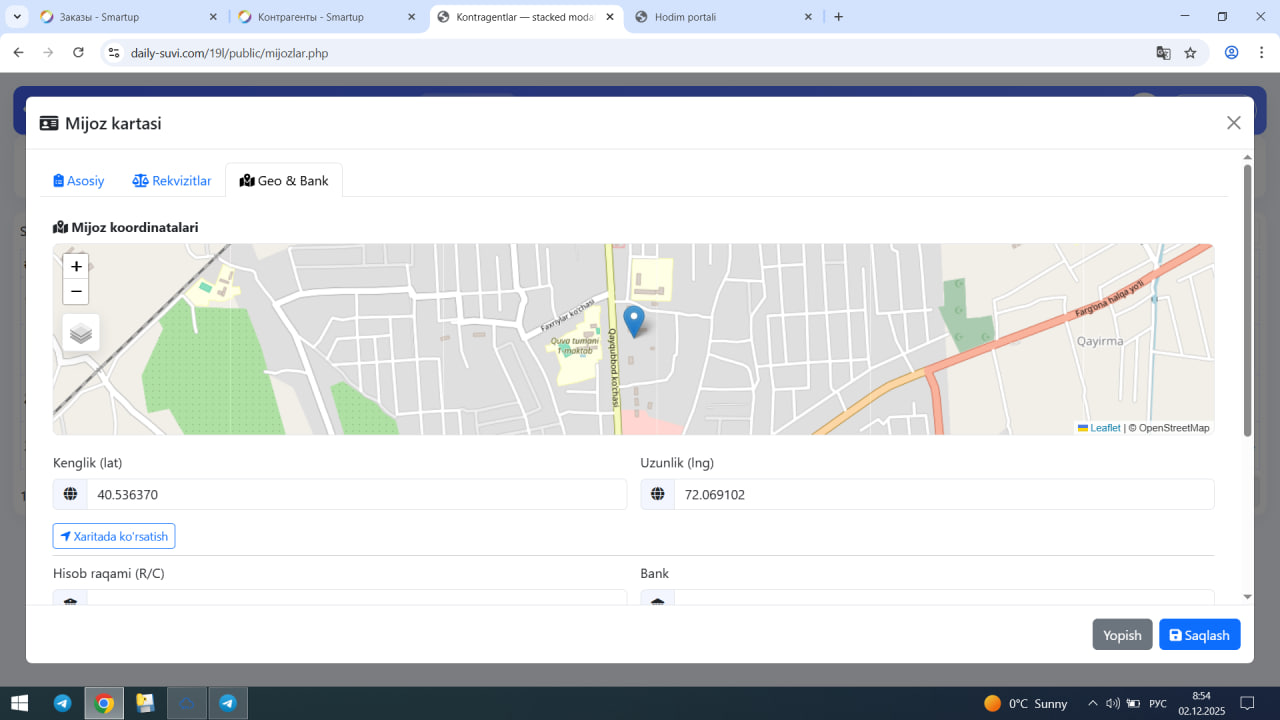Open the map layers control
1280x720 pixels.
[81, 333]
